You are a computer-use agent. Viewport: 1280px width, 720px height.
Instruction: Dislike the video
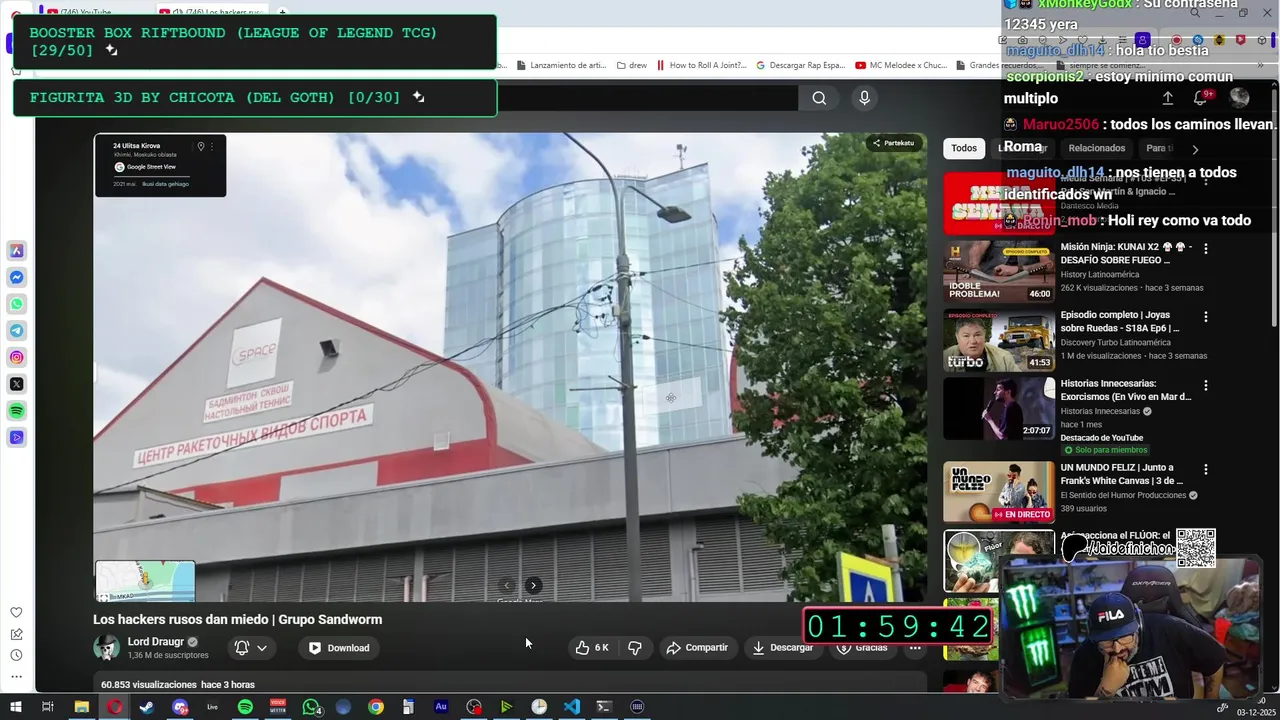635,648
